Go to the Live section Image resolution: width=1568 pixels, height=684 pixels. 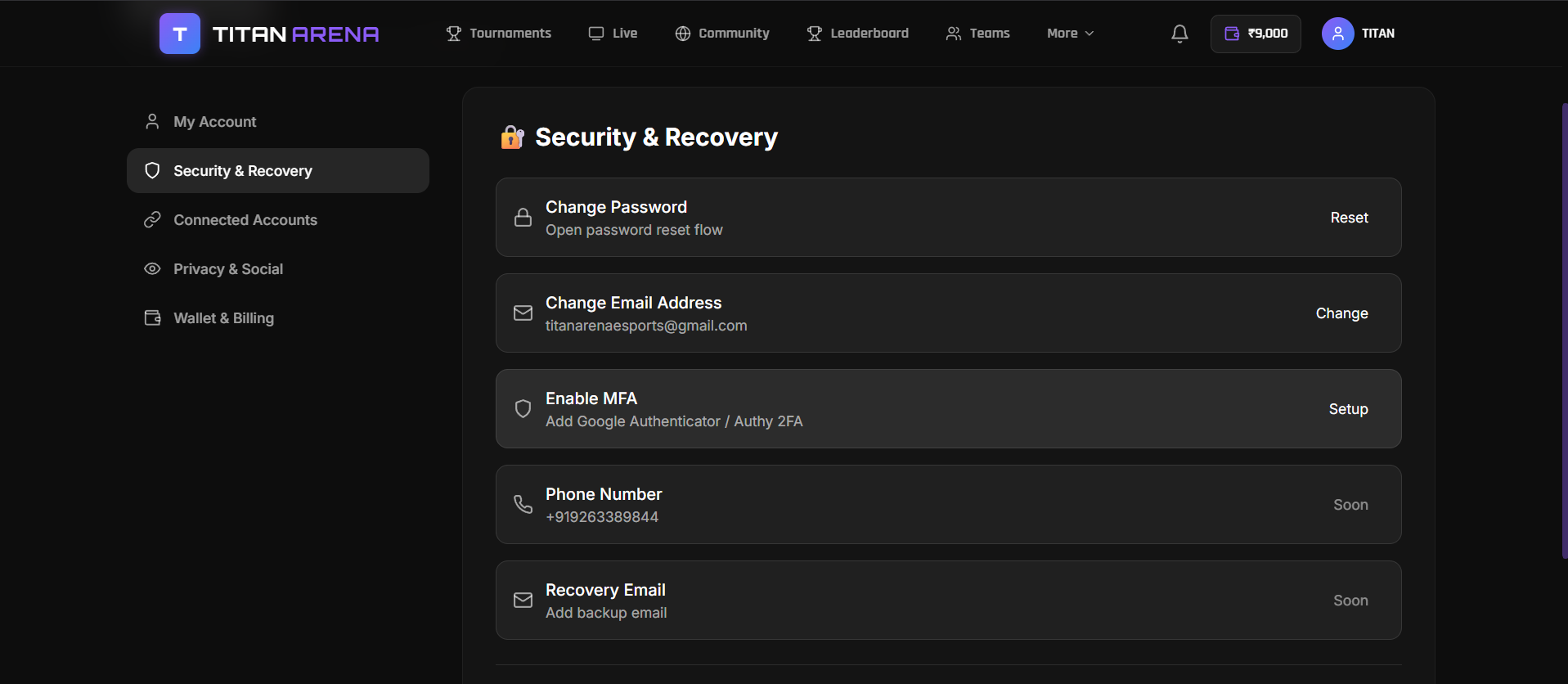click(613, 34)
